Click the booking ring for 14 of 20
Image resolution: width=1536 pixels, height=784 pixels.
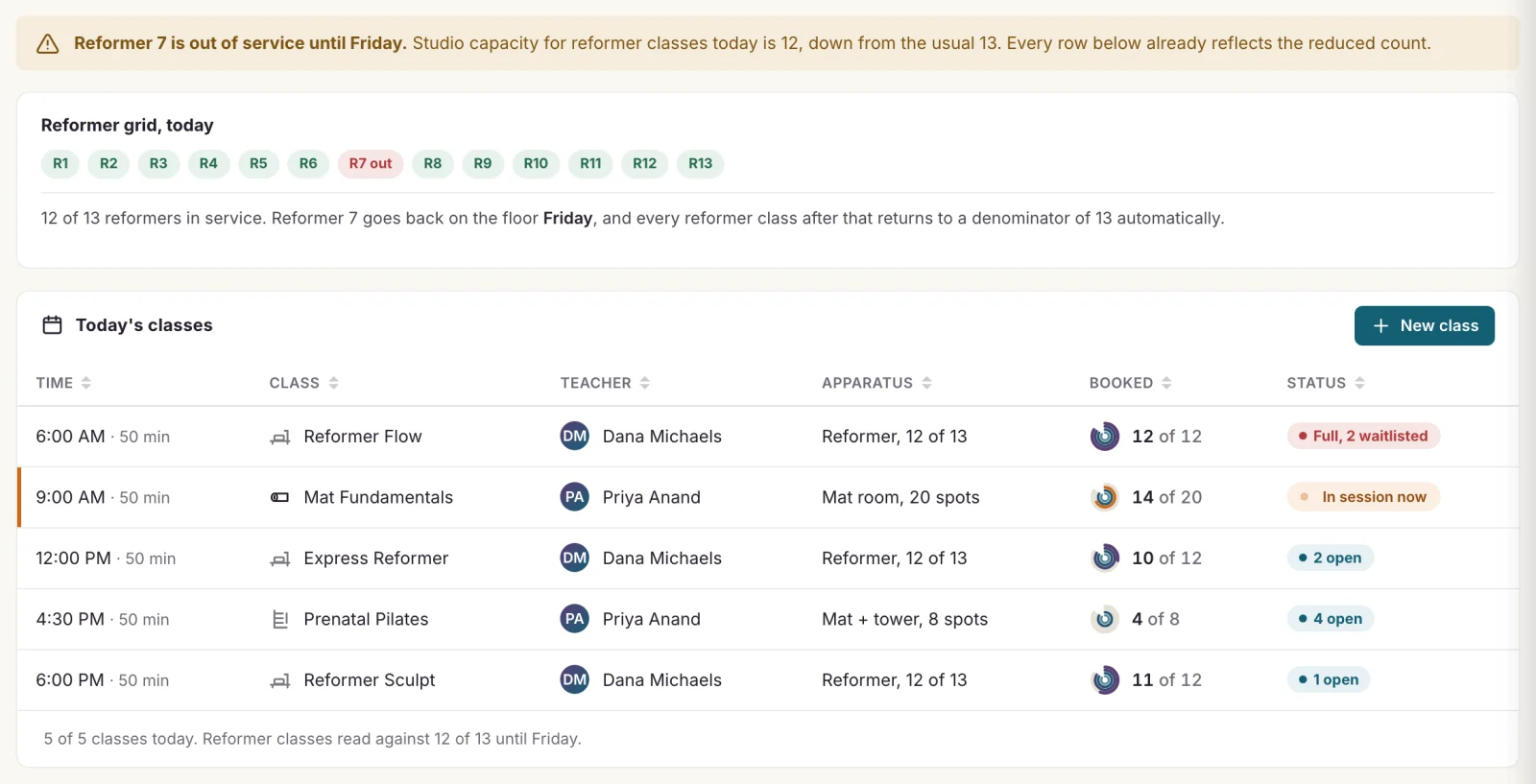(1105, 497)
